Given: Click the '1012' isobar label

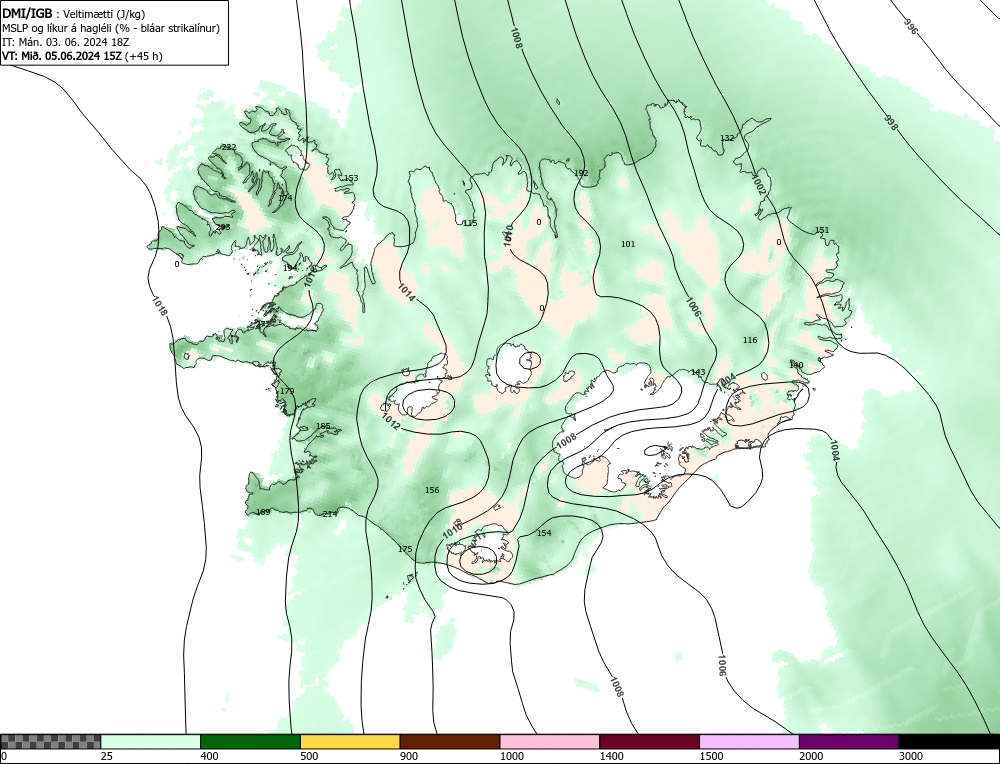Looking at the screenshot, I should point(390,422).
